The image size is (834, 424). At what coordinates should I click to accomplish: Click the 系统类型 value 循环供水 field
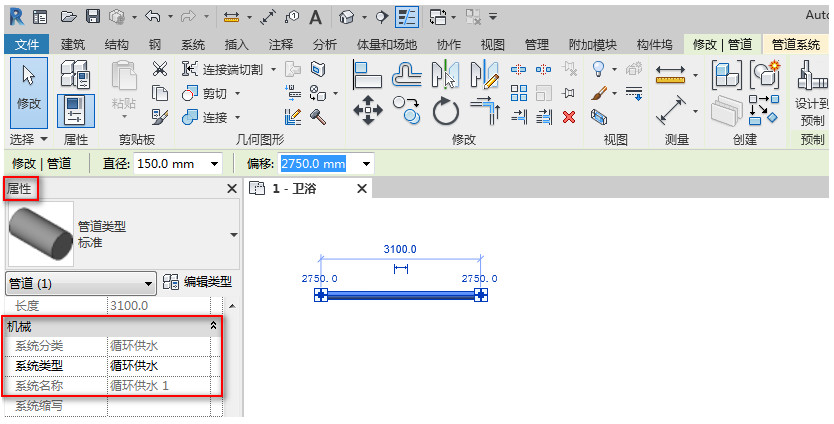click(159, 365)
